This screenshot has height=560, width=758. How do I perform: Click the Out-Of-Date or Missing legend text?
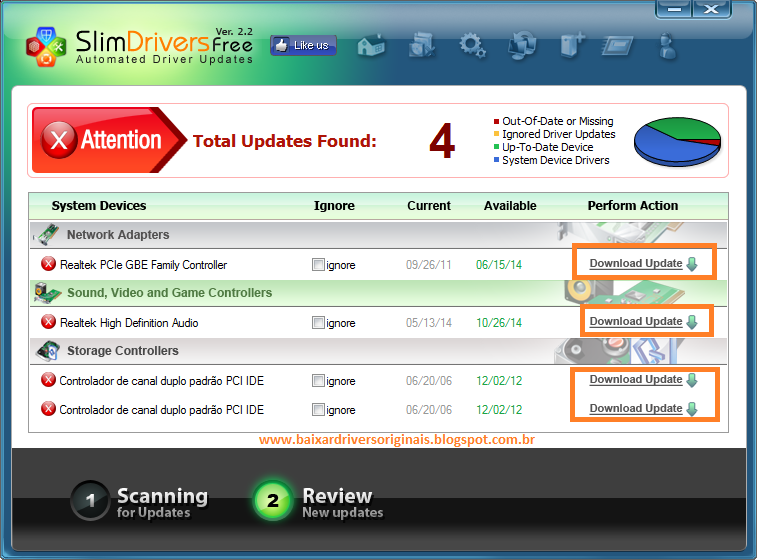coord(557,121)
